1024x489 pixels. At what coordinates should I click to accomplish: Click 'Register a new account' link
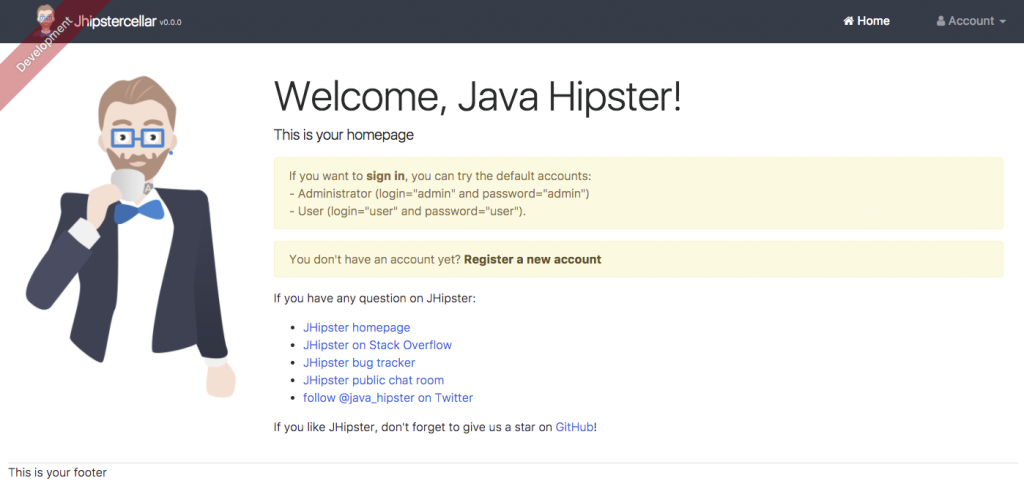click(x=532, y=259)
